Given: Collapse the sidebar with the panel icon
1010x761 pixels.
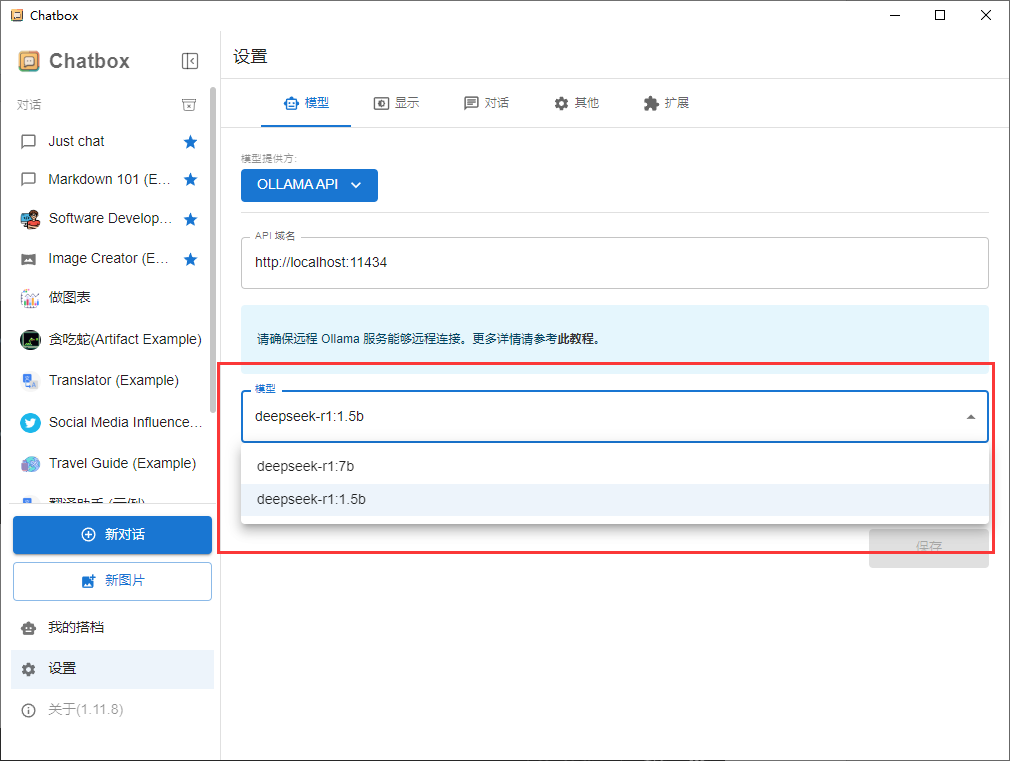Looking at the screenshot, I should [x=190, y=61].
